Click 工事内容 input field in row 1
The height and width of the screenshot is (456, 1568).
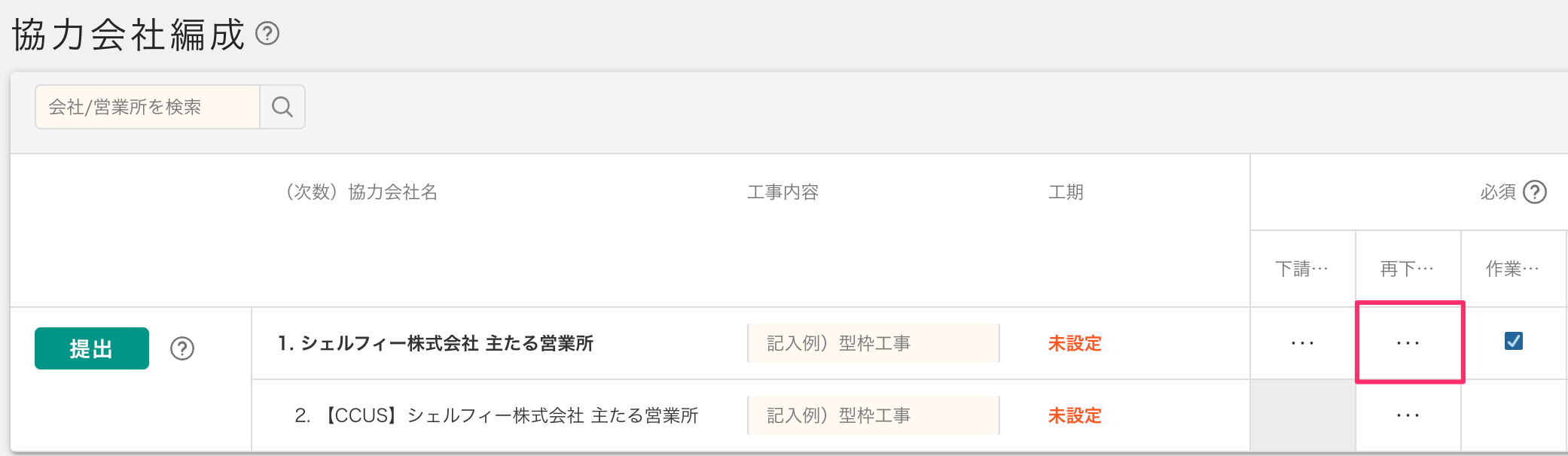(873, 343)
